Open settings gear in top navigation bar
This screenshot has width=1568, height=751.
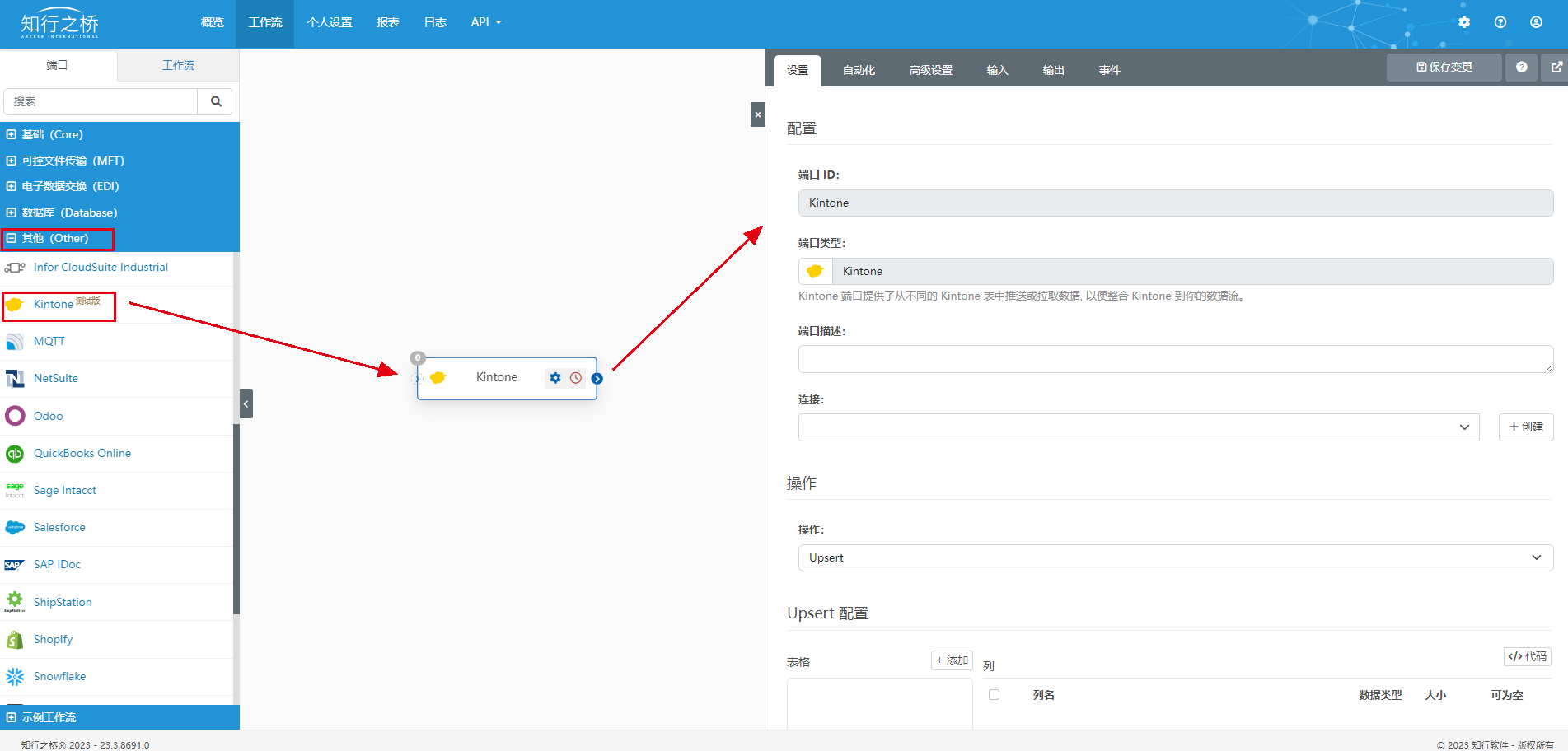(x=1464, y=22)
